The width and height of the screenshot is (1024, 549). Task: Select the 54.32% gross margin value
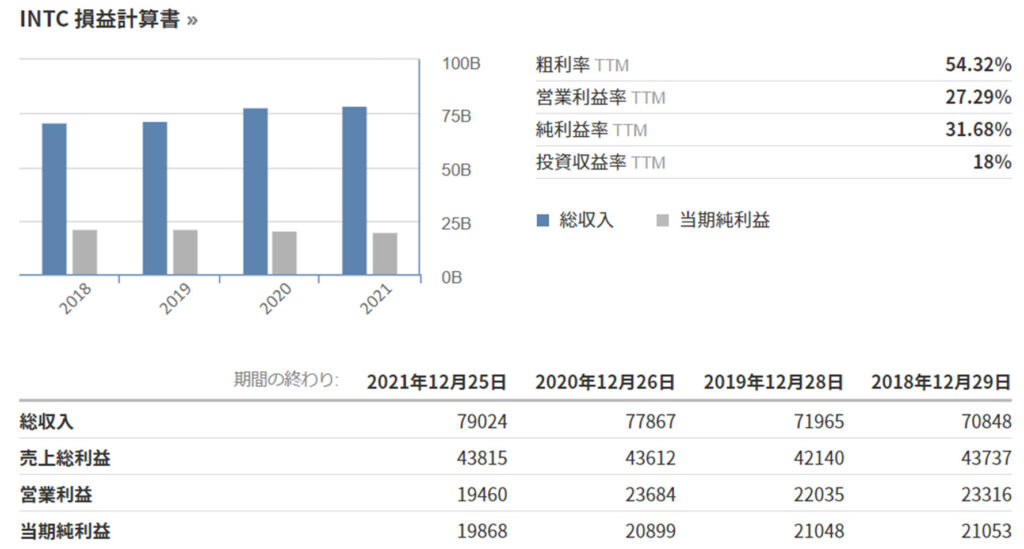[x=978, y=64]
